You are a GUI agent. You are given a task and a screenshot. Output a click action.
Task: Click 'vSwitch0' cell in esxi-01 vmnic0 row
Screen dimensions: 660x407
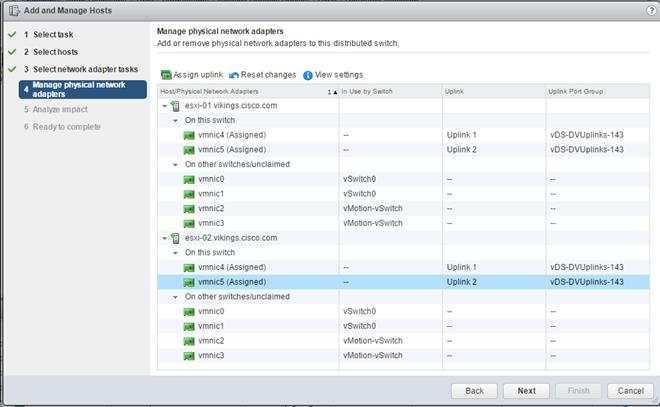click(359, 179)
